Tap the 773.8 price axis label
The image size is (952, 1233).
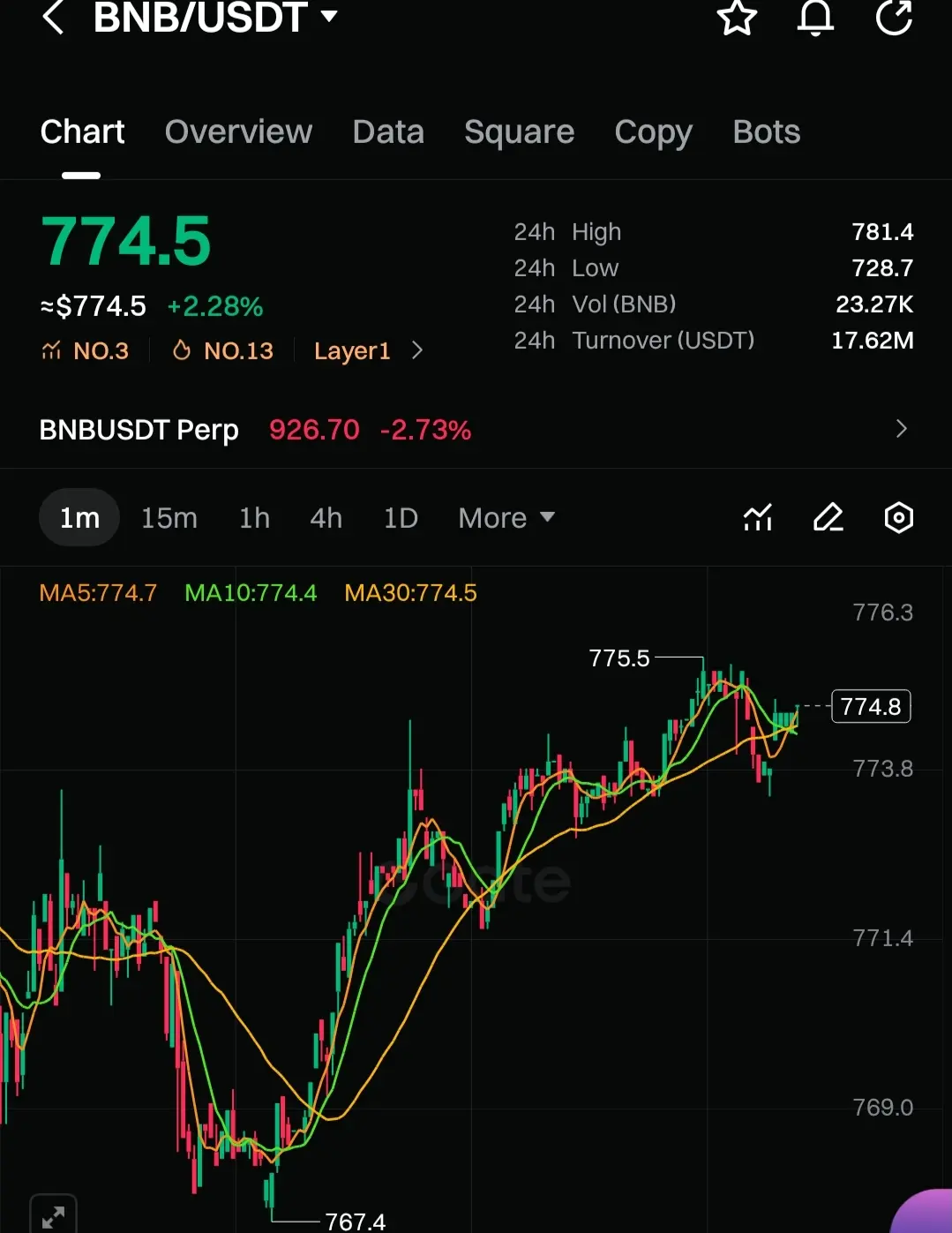tap(882, 769)
